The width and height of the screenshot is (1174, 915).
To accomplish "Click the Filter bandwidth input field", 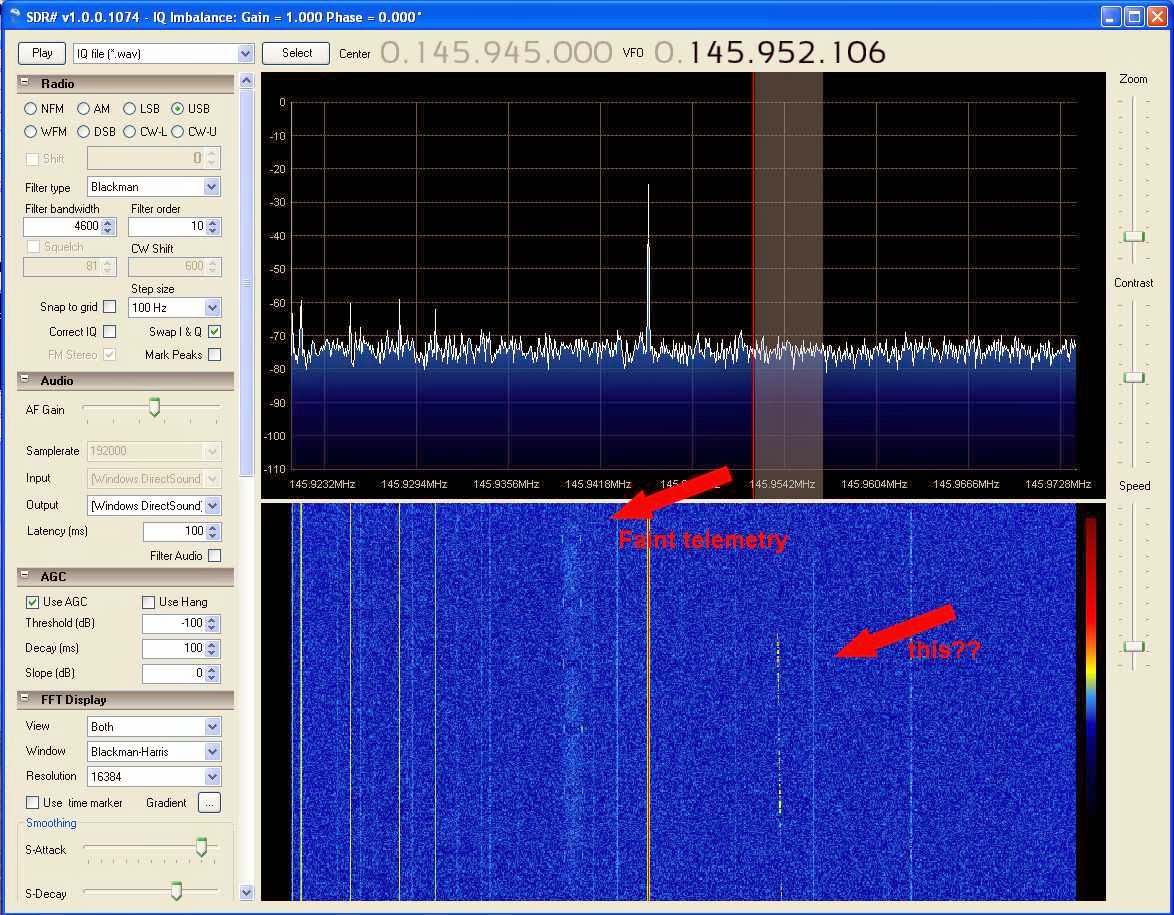I will coord(62,227).
